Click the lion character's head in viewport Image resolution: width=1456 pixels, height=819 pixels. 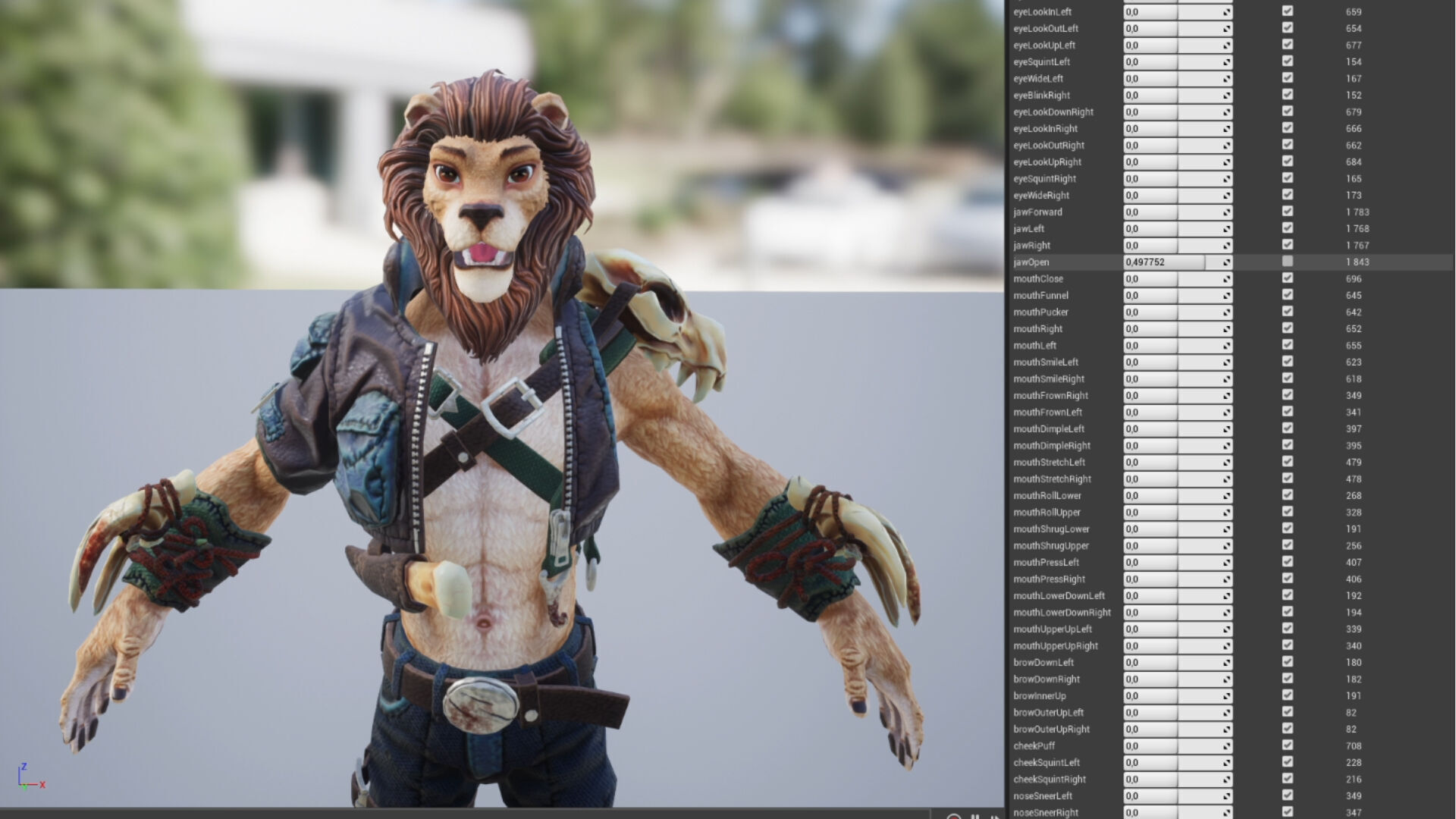pyautogui.click(x=485, y=197)
